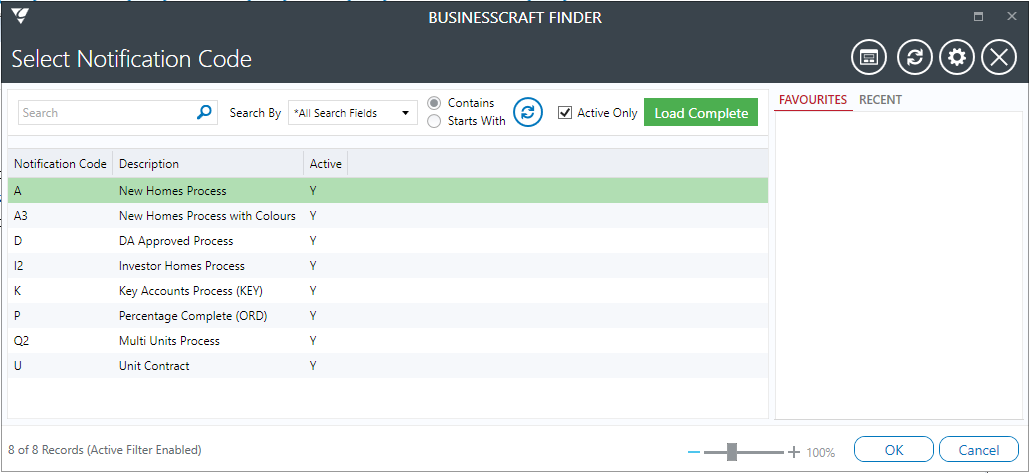Click the round X close icon in header

coord(998,58)
